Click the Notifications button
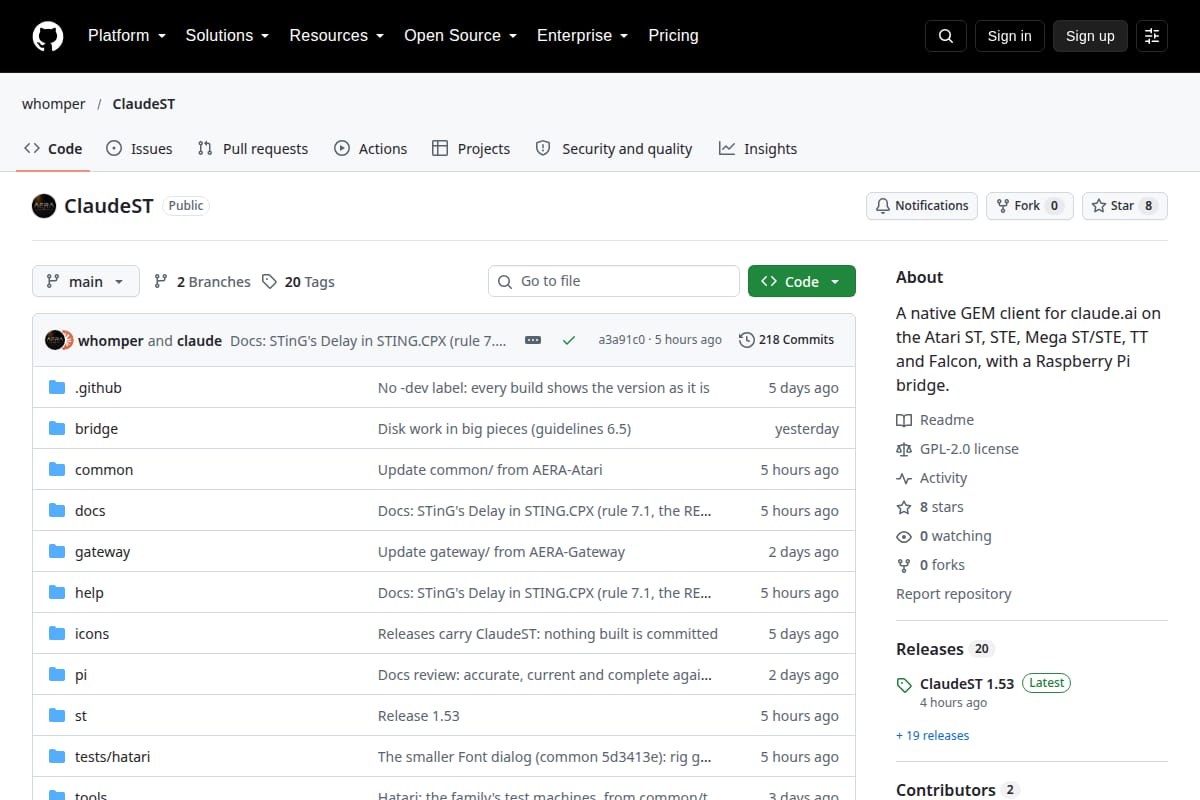Screen dimensions: 1200x800 pos(922,206)
